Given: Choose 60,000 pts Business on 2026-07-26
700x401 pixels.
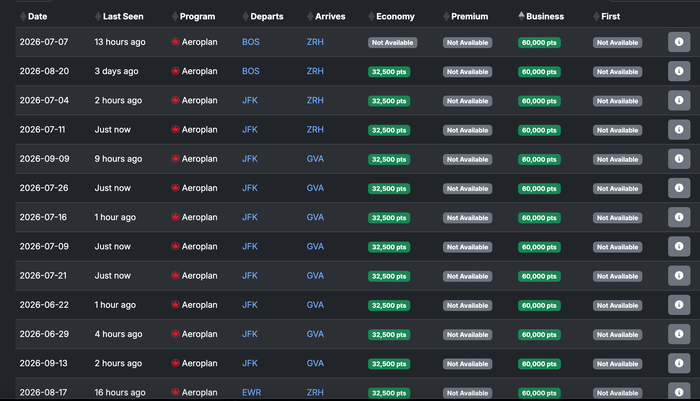Looking at the screenshot, I should pos(539,188).
